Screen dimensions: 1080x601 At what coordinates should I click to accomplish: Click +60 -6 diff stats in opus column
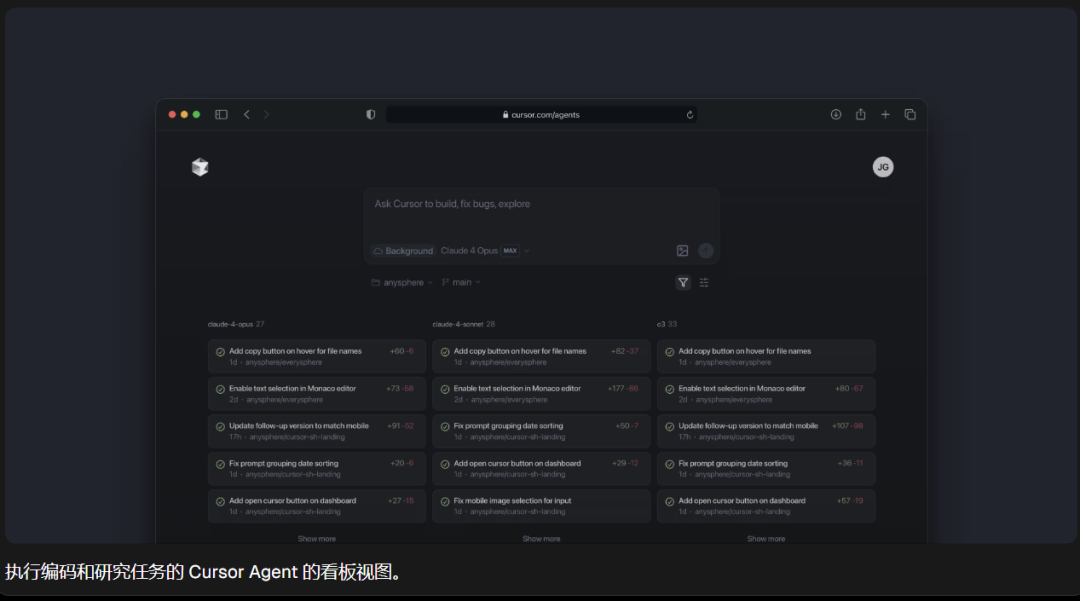pyautogui.click(x=402, y=351)
